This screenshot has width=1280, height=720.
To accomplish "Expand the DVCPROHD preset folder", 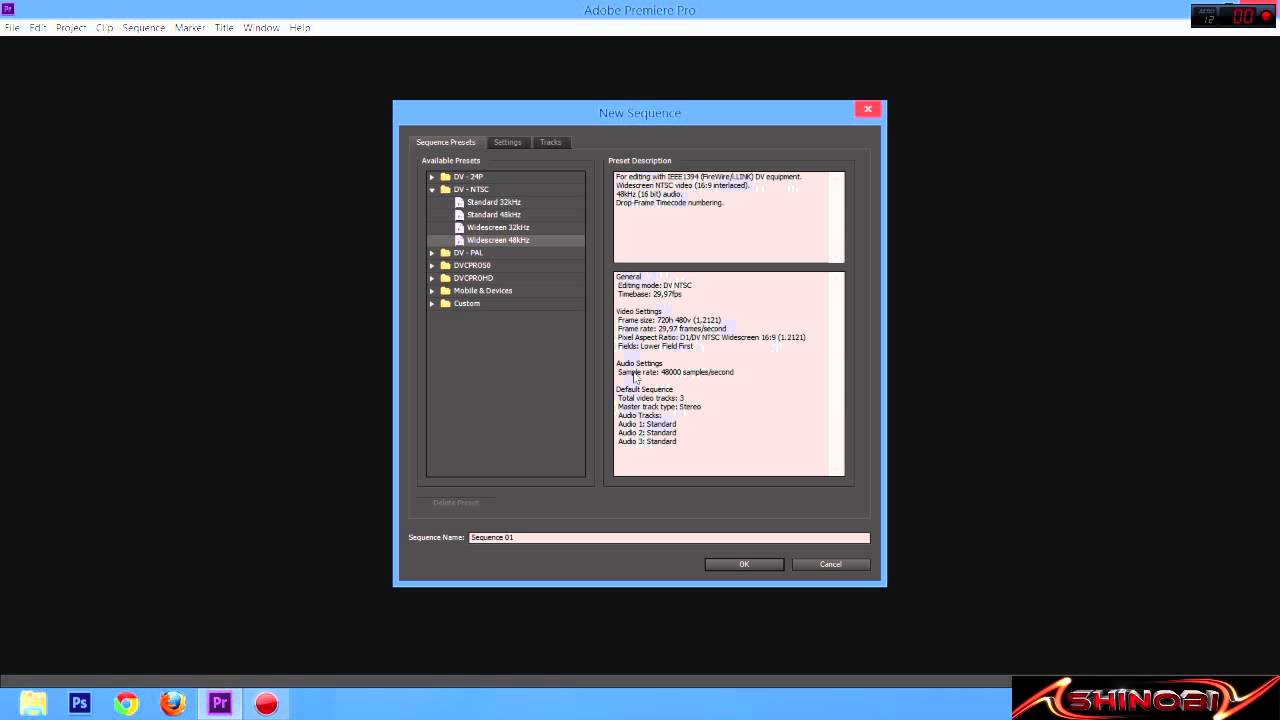I will pos(432,278).
